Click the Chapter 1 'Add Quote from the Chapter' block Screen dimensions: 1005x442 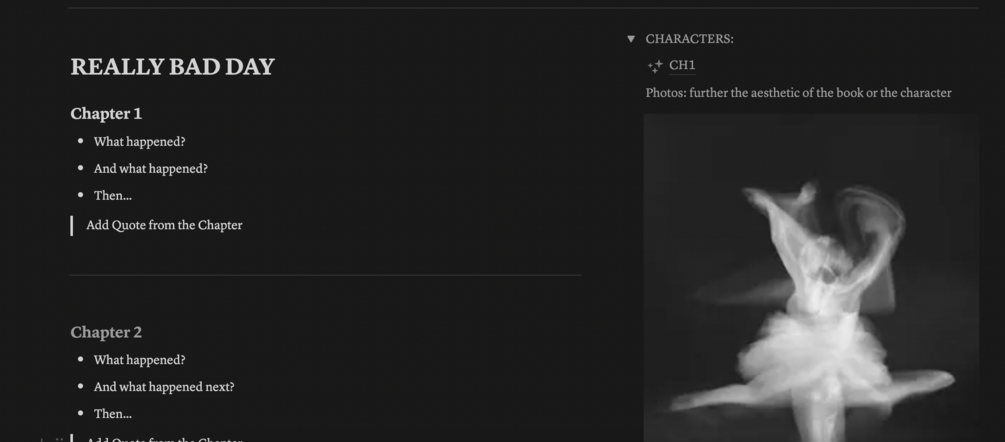point(164,225)
